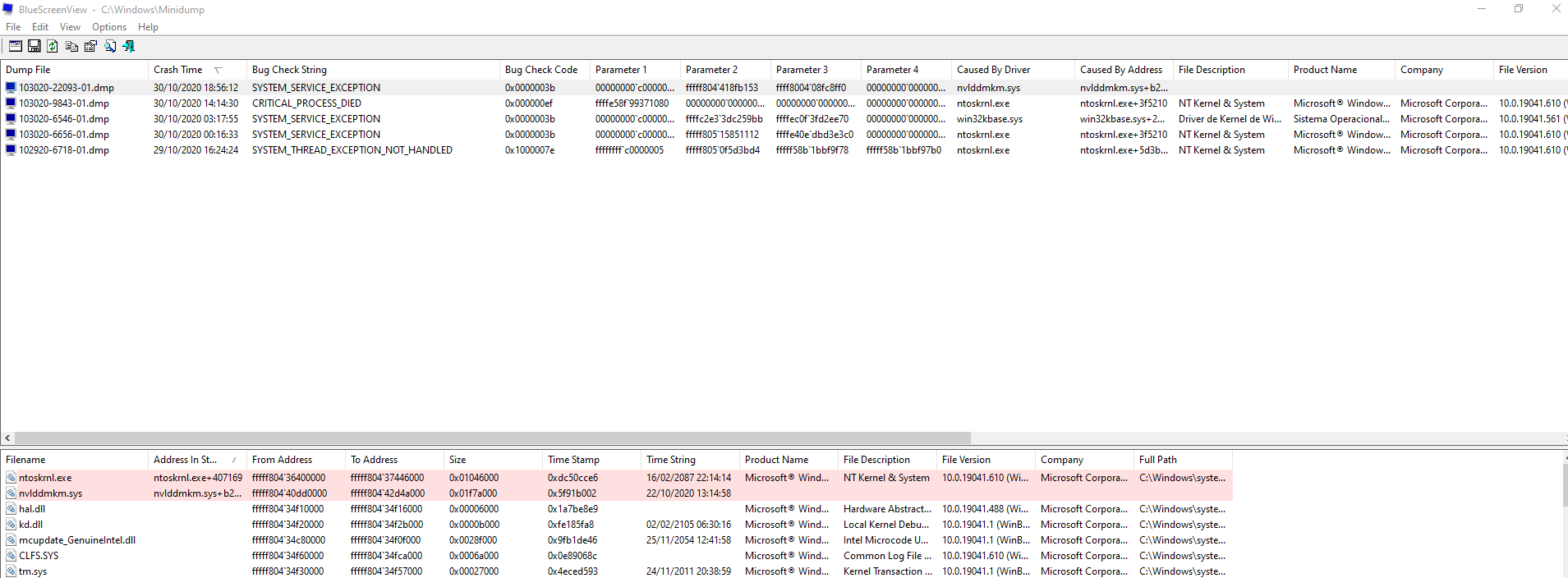Toggle sort on the Crash Time header
Image resolution: width=1568 pixels, height=578 pixels.
coord(197,70)
